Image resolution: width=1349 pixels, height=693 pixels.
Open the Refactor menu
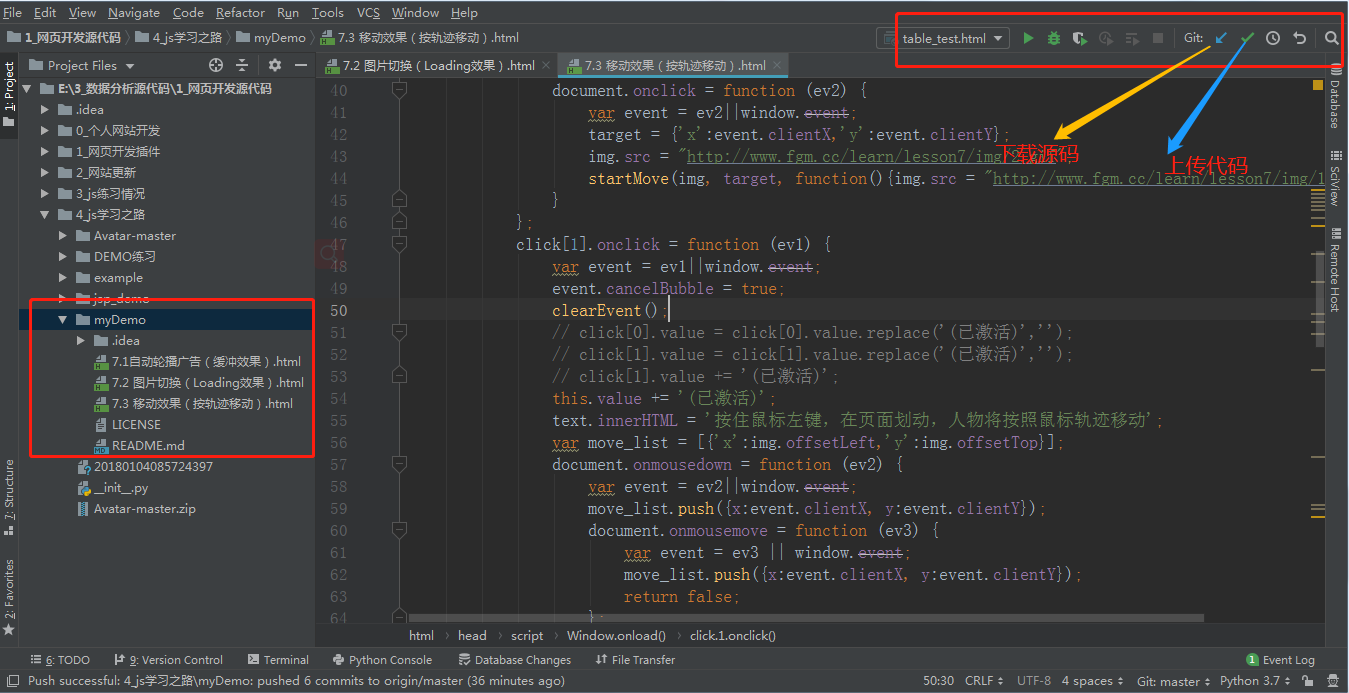point(240,13)
